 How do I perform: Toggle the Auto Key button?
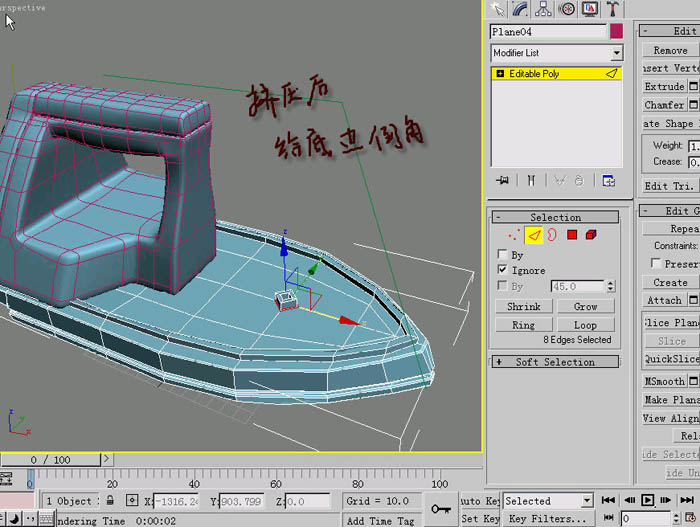click(x=480, y=501)
